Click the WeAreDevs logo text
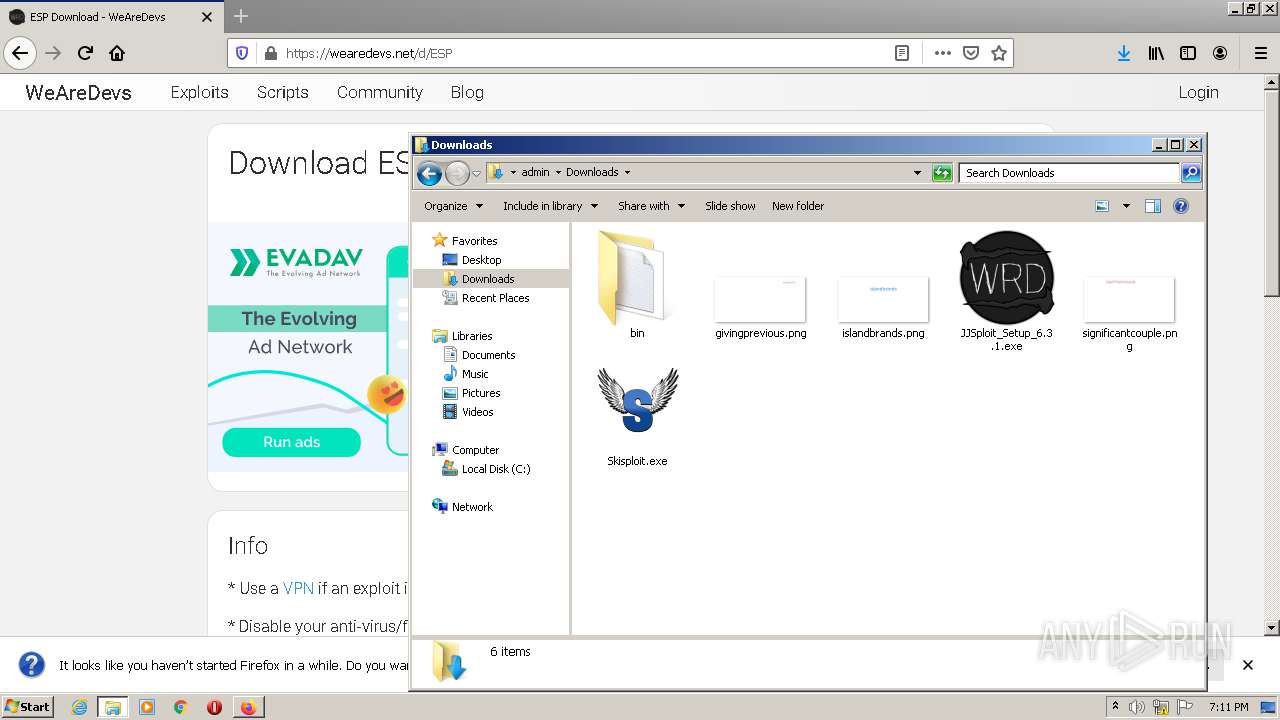 click(78, 92)
